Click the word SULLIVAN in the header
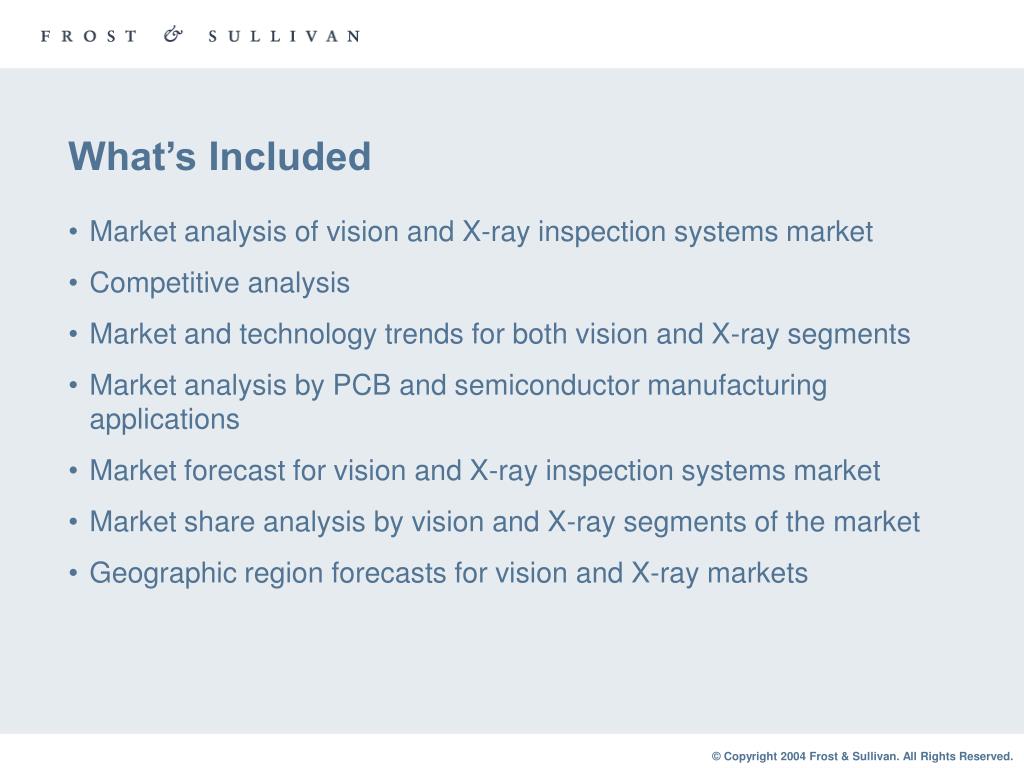The width and height of the screenshot is (1024, 768). [x=284, y=36]
